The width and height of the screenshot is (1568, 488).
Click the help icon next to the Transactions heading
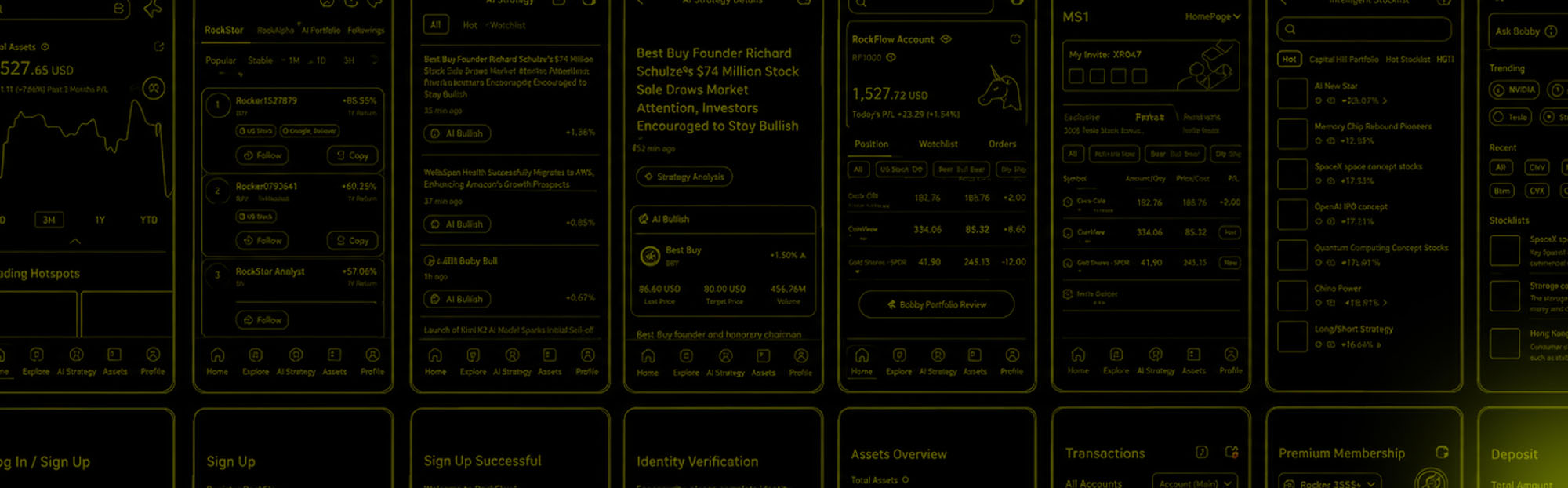(1202, 452)
